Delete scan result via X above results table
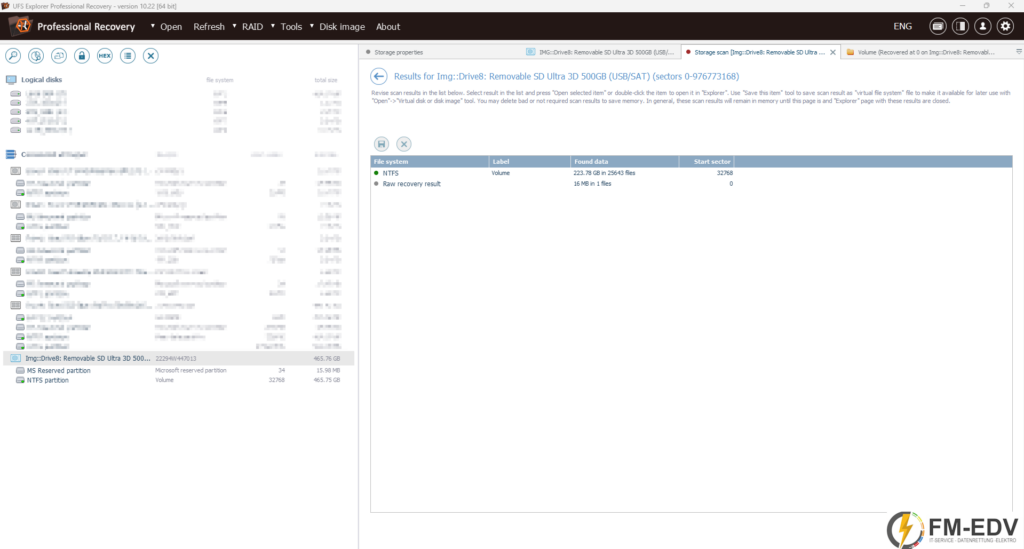This screenshot has height=549, width=1024. (x=404, y=144)
